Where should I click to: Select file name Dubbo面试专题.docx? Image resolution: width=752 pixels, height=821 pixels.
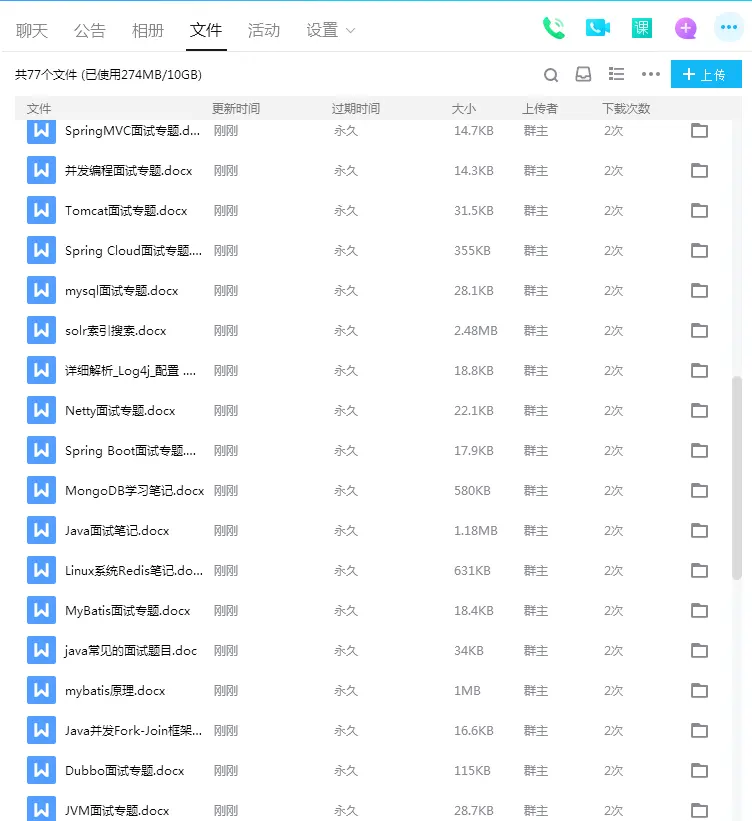coord(125,771)
